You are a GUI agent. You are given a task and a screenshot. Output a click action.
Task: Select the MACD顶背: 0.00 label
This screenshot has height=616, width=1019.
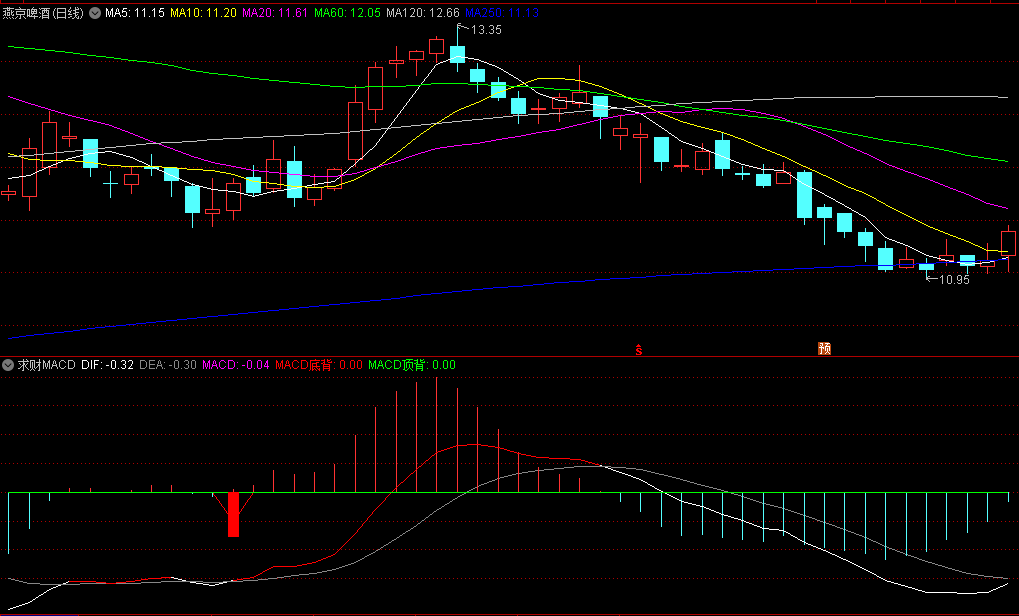[412, 365]
